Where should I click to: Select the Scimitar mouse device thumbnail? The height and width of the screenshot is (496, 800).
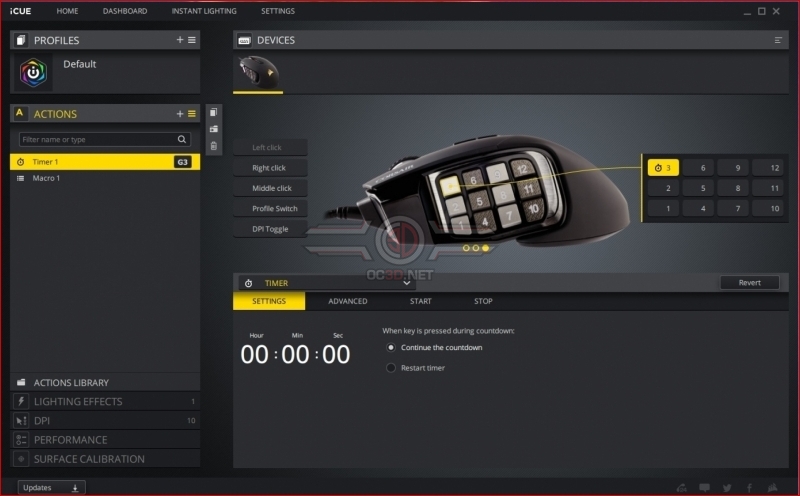click(258, 72)
